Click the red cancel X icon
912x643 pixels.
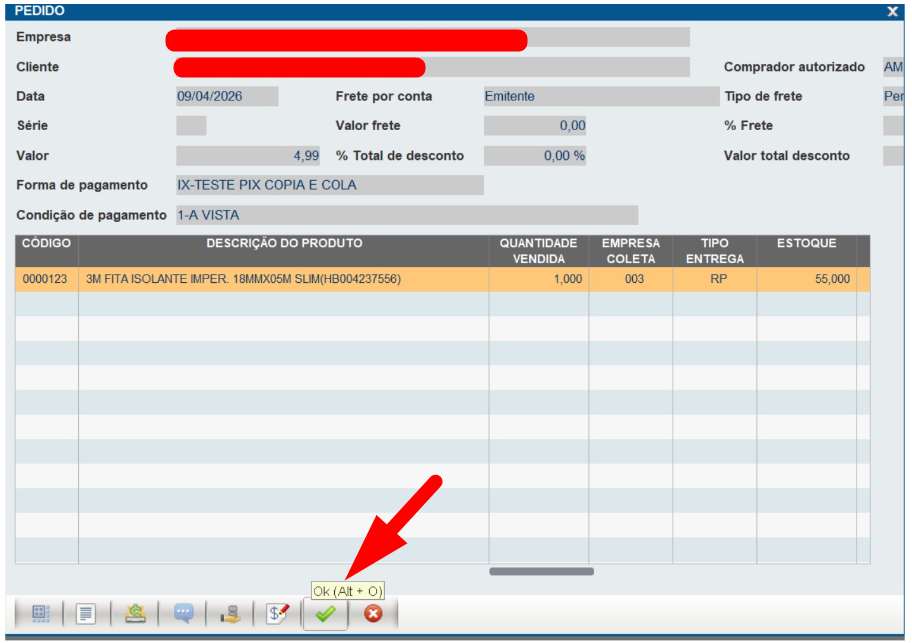coord(373,614)
